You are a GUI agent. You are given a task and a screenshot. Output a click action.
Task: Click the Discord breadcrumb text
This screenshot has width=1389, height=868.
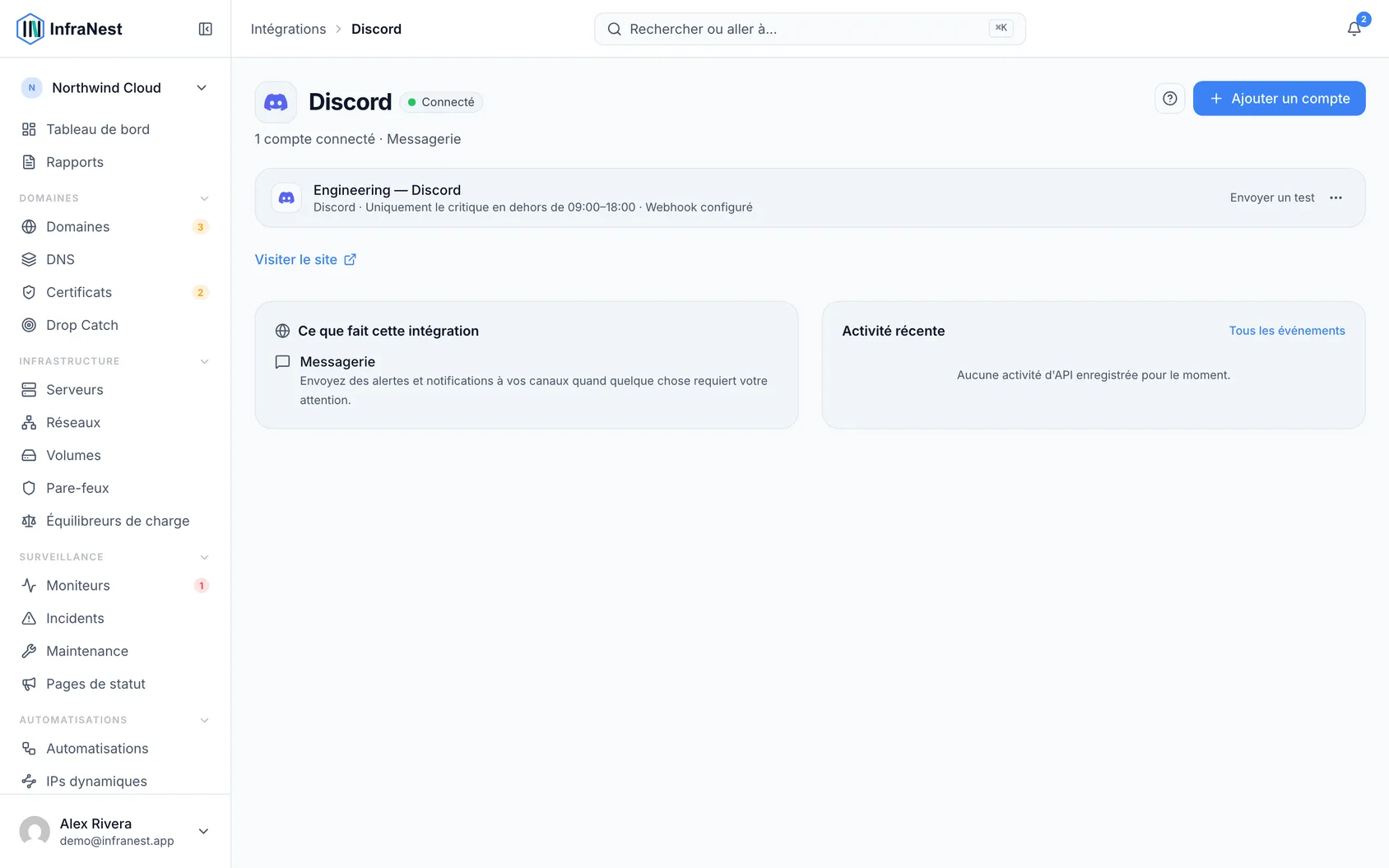pyautogui.click(x=376, y=29)
